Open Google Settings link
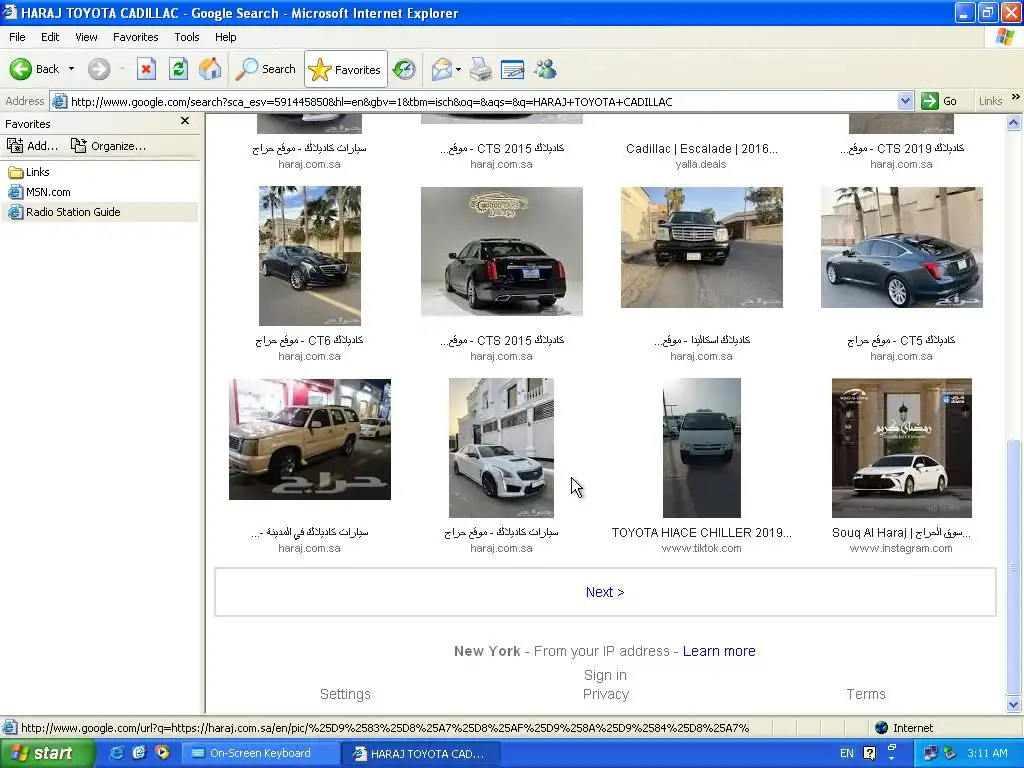 [345, 694]
